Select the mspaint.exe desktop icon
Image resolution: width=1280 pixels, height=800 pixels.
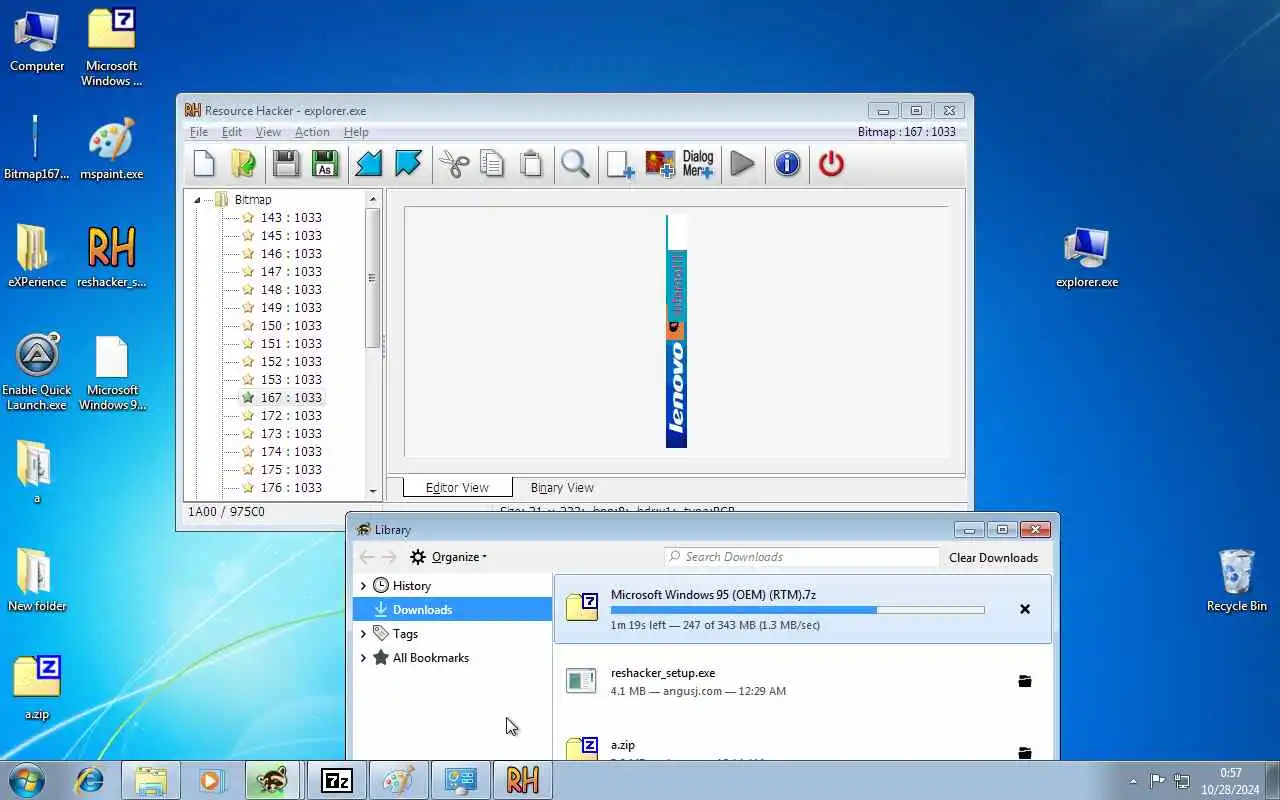(x=111, y=151)
